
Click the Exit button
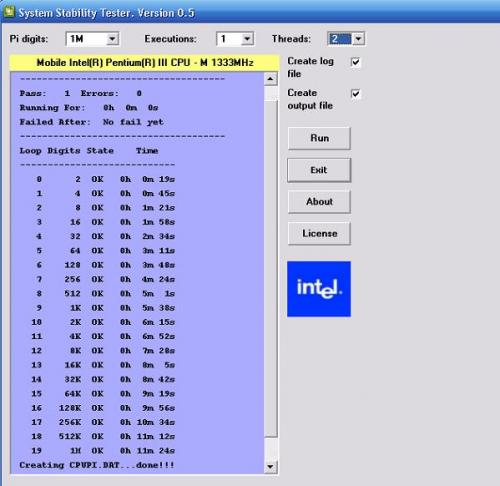point(319,170)
